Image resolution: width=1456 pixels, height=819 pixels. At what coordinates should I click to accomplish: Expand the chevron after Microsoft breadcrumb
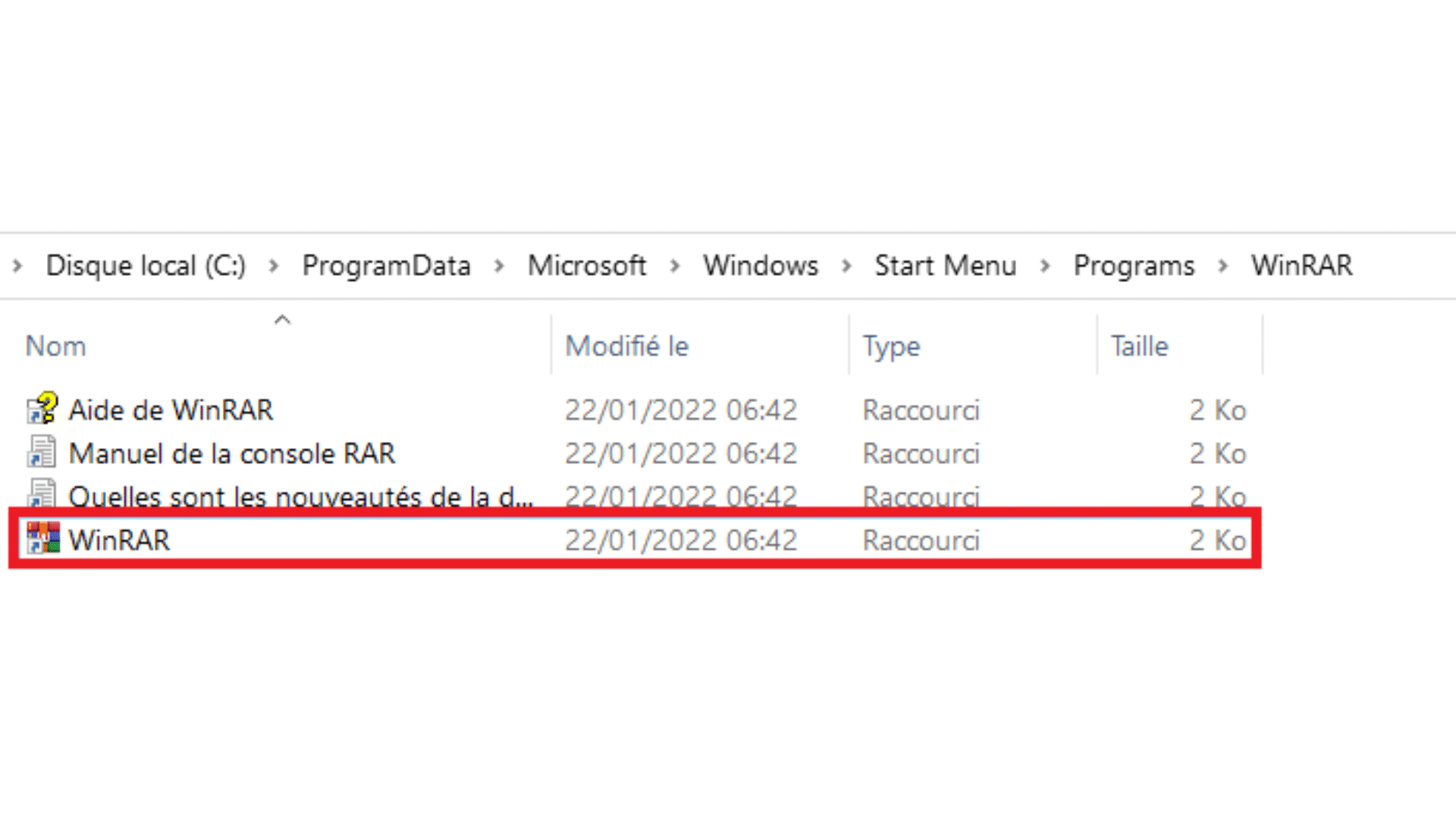(x=675, y=266)
